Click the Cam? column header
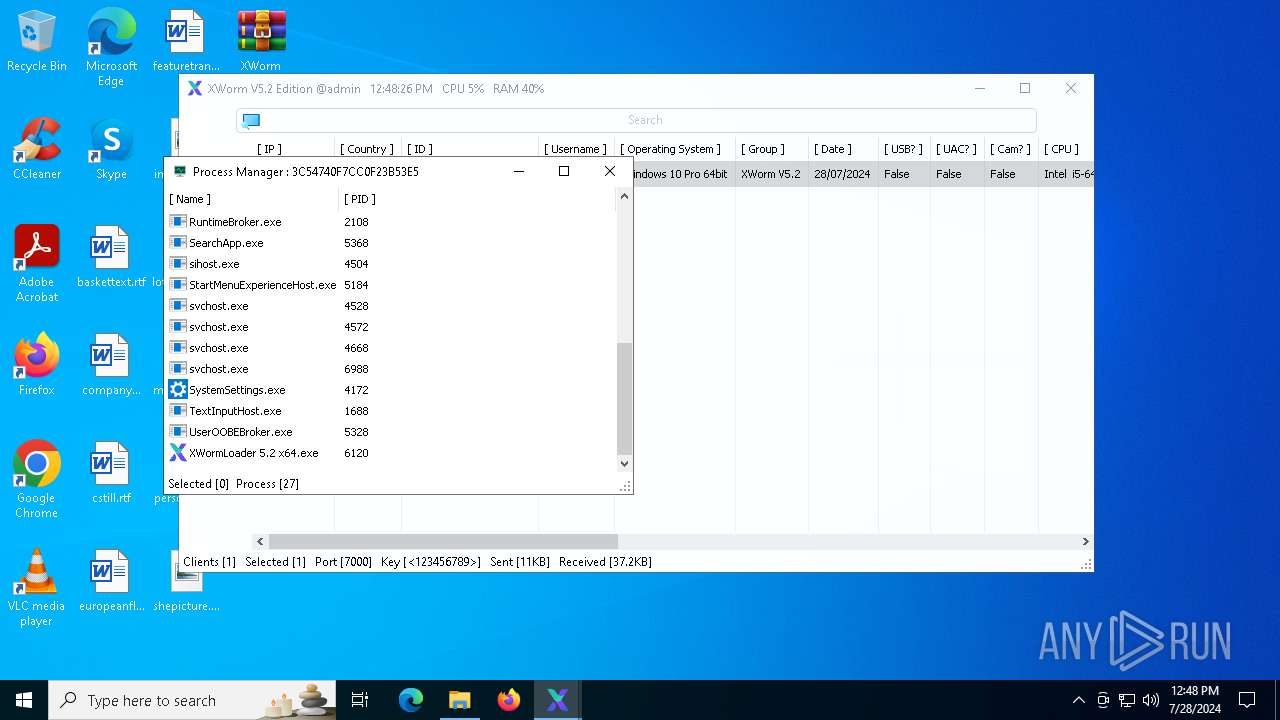 tap(1010, 149)
